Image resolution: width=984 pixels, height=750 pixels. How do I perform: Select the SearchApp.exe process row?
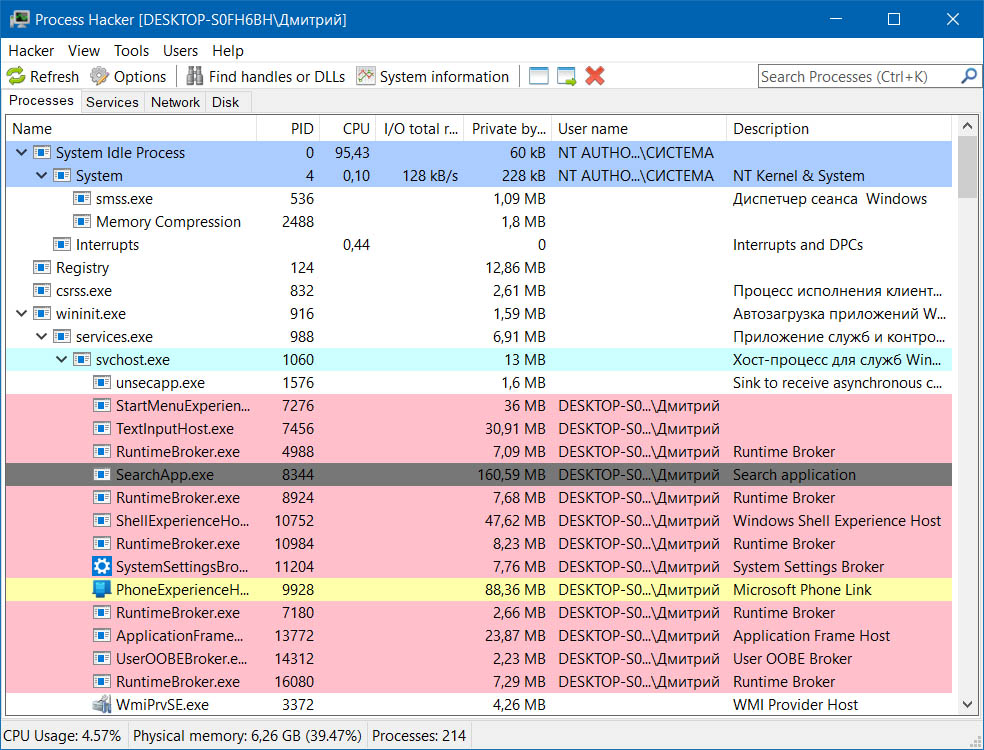pos(479,475)
